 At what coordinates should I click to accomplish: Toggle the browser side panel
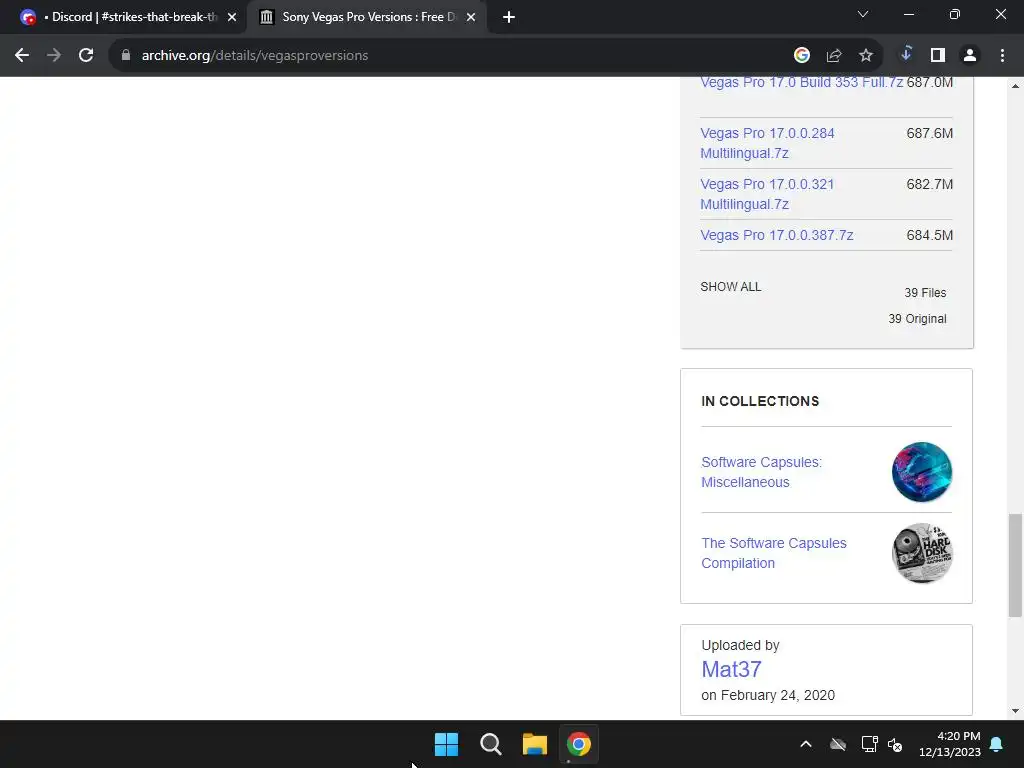point(938,56)
